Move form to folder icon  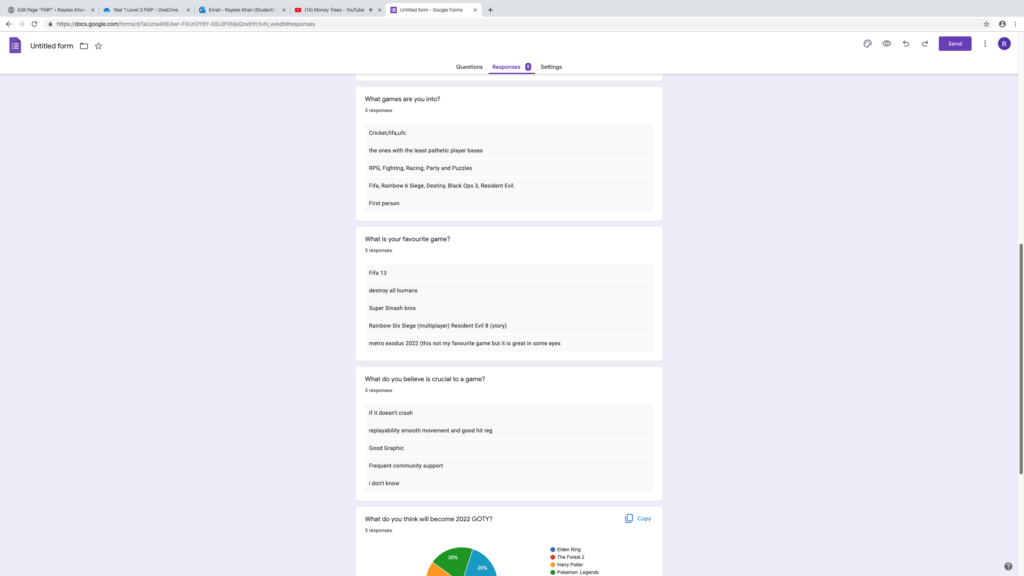(84, 46)
